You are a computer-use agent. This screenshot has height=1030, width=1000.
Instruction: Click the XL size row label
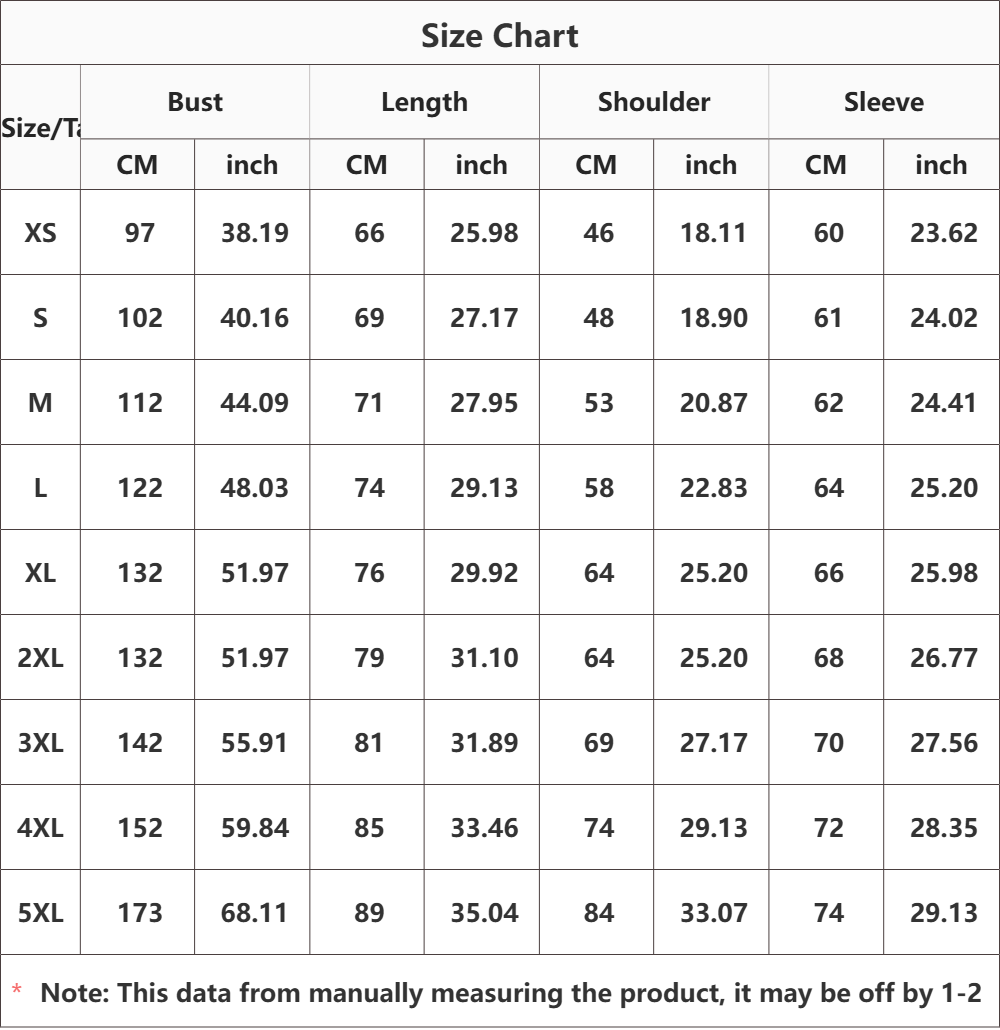[40, 572]
